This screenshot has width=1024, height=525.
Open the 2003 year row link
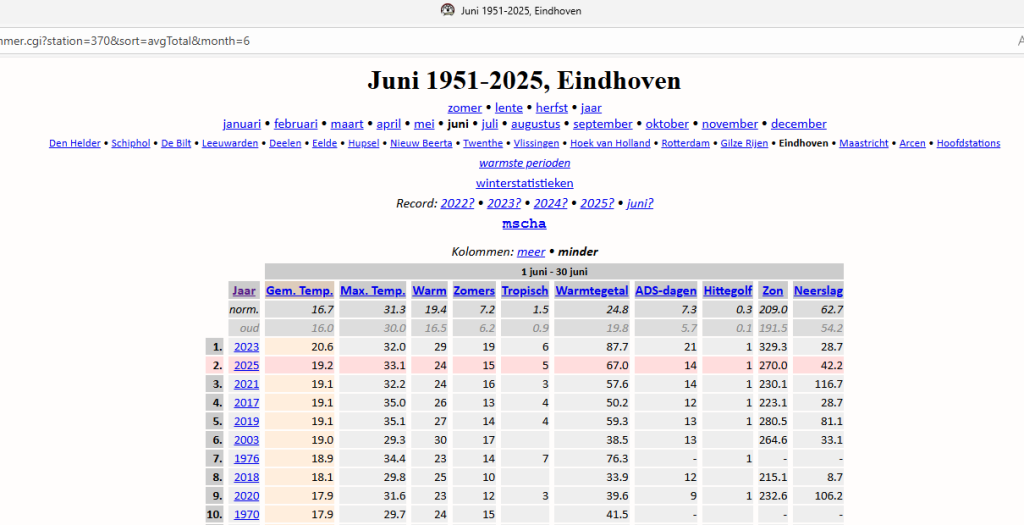pos(247,439)
